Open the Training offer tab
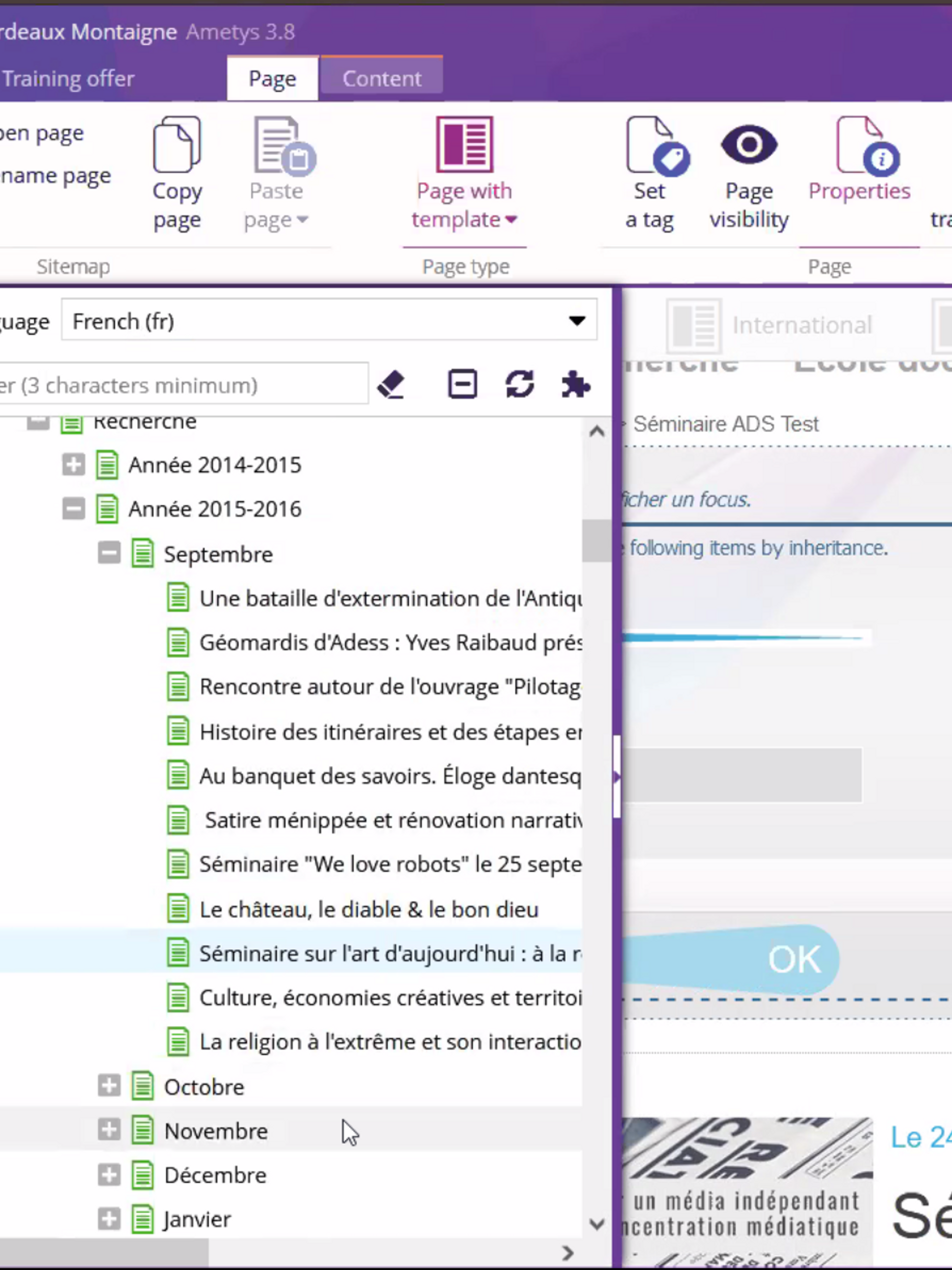 pos(68,78)
